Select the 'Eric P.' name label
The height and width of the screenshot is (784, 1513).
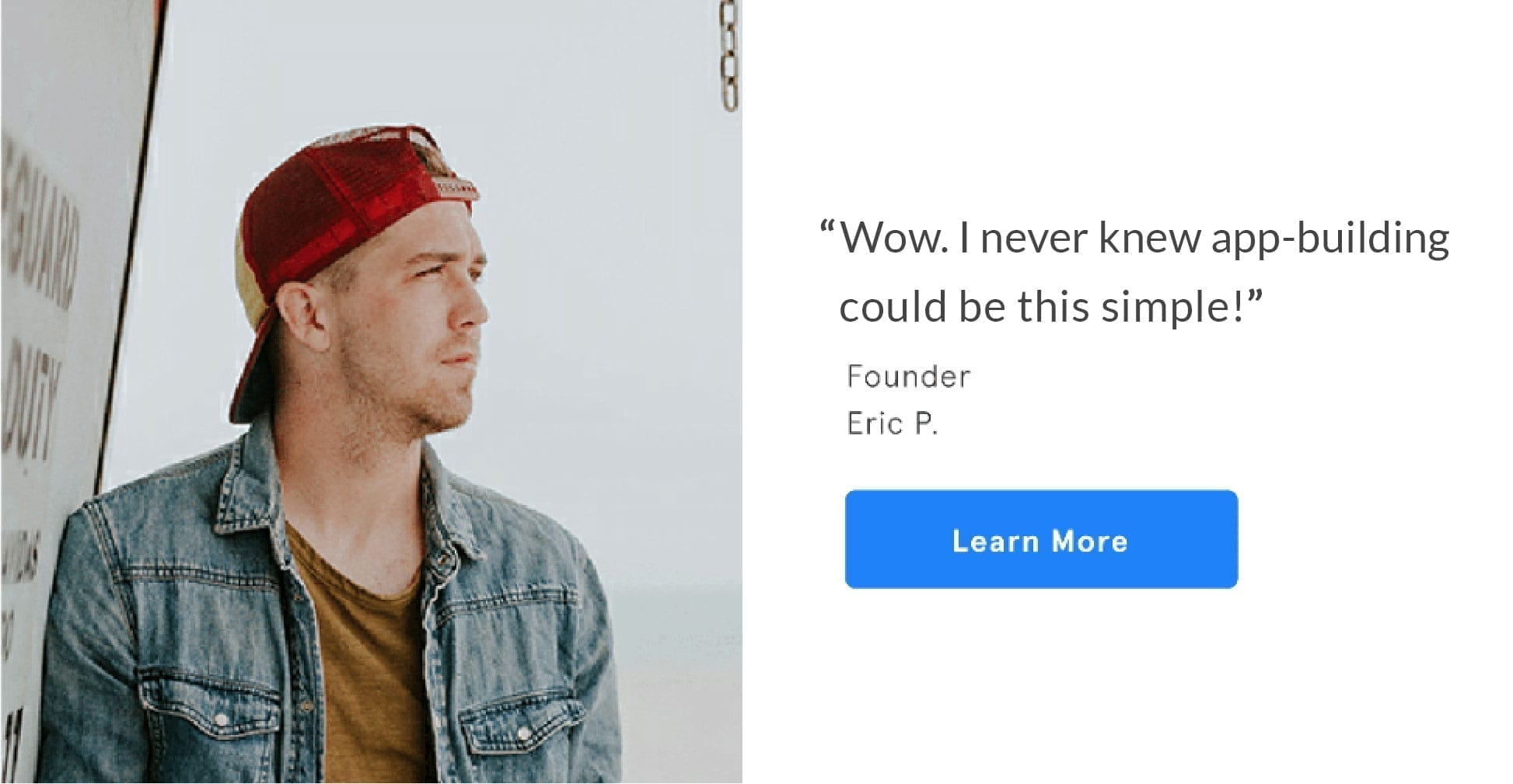[x=892, y=423]
